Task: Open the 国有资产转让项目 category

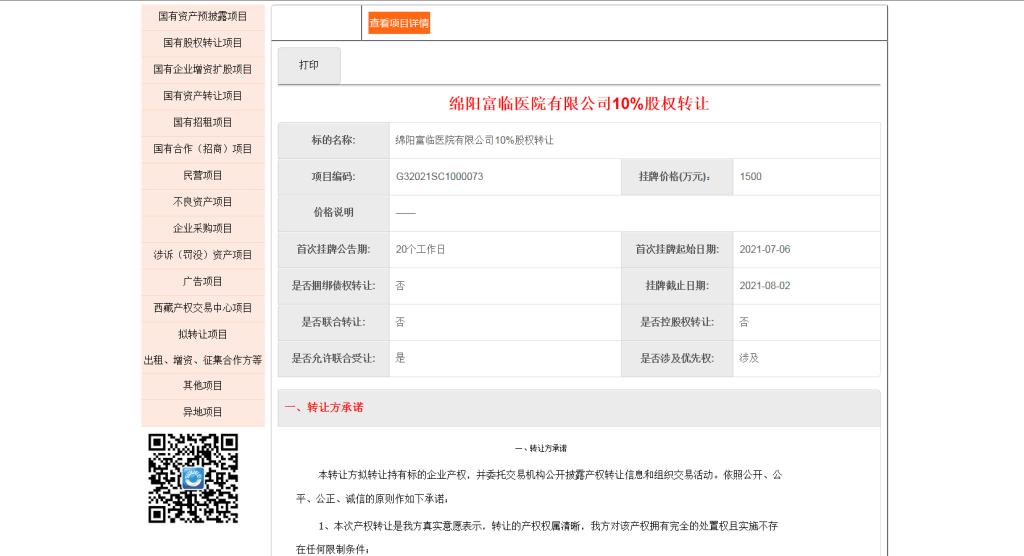Action: pos(203,96)
